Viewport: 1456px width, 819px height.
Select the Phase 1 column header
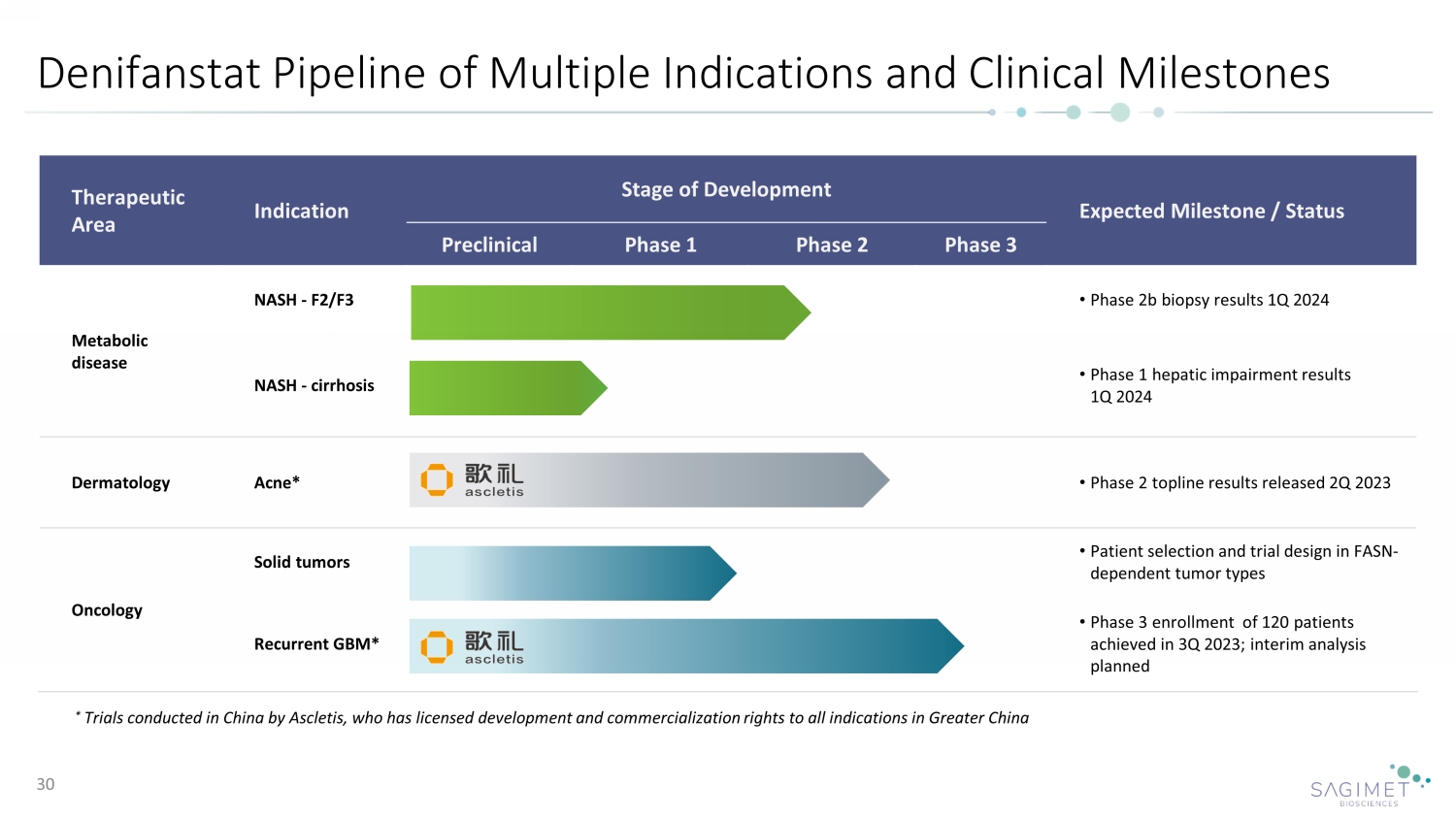tap(660, 246)
